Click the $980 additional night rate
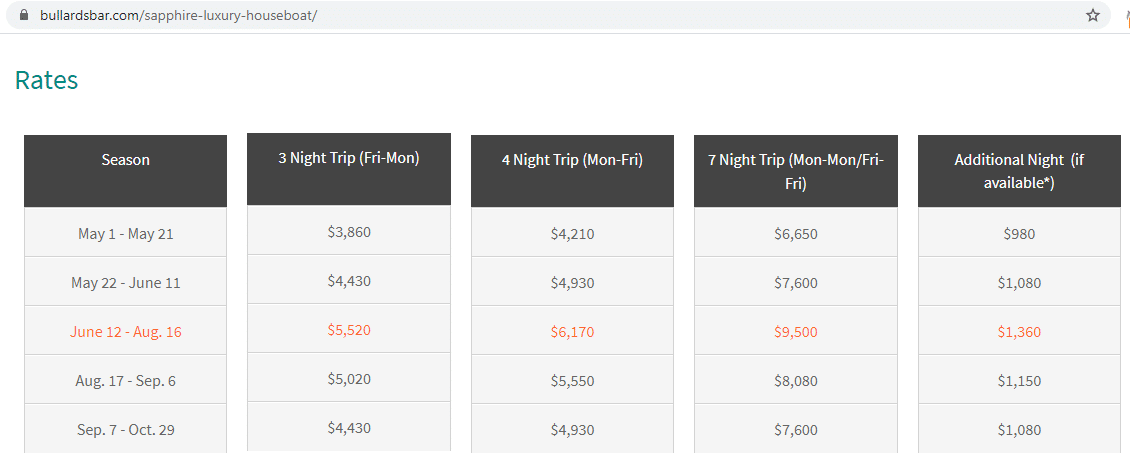1130x466 pixels. pos(1019,233)
